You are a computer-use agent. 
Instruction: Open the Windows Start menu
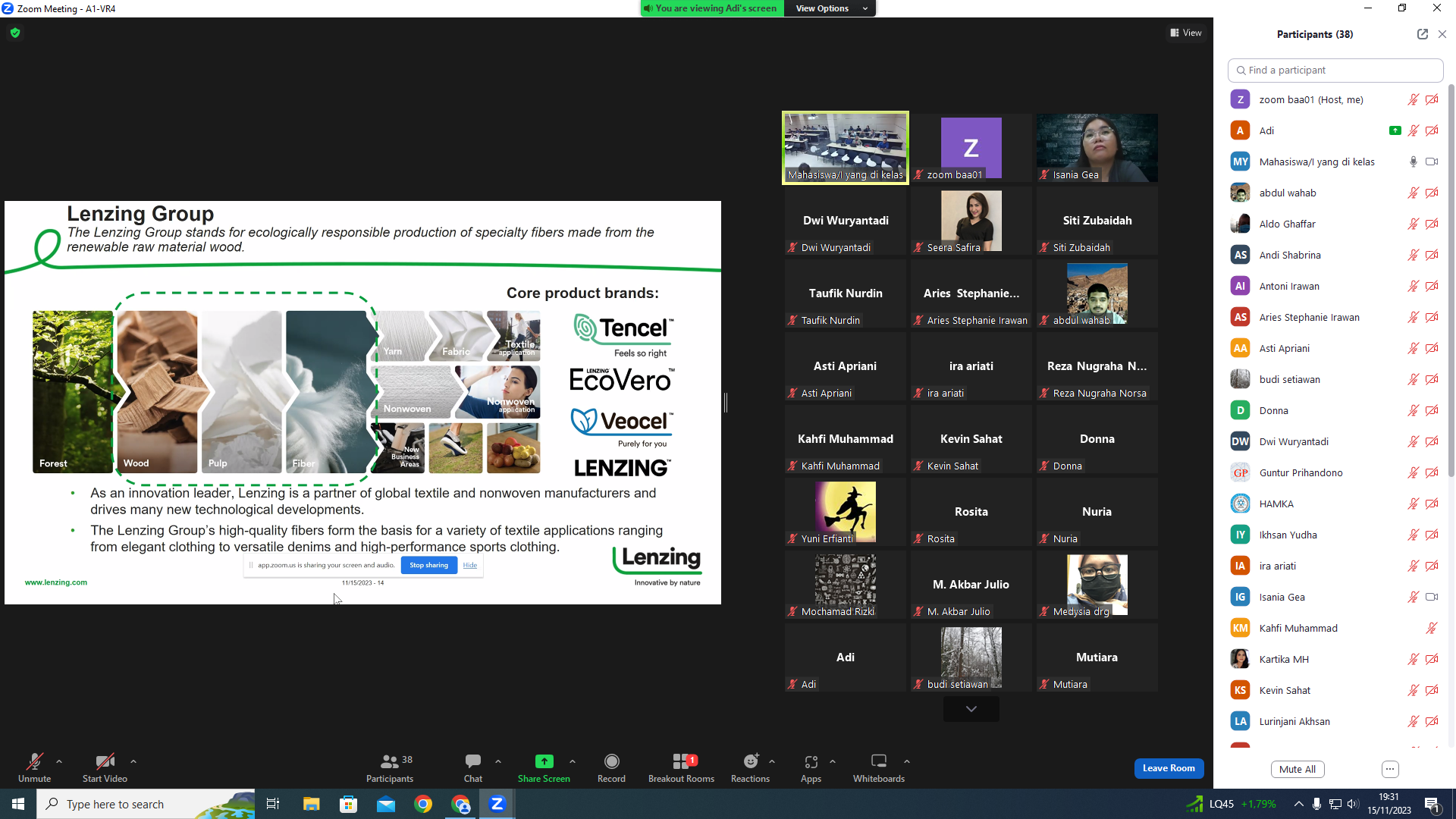(18, 804)
